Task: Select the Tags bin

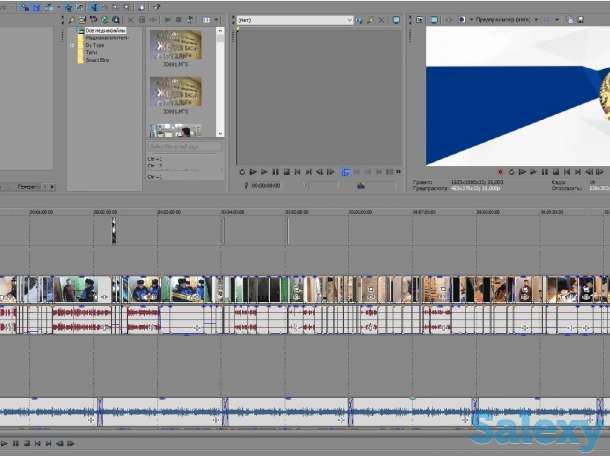Action: pos(91,52)
